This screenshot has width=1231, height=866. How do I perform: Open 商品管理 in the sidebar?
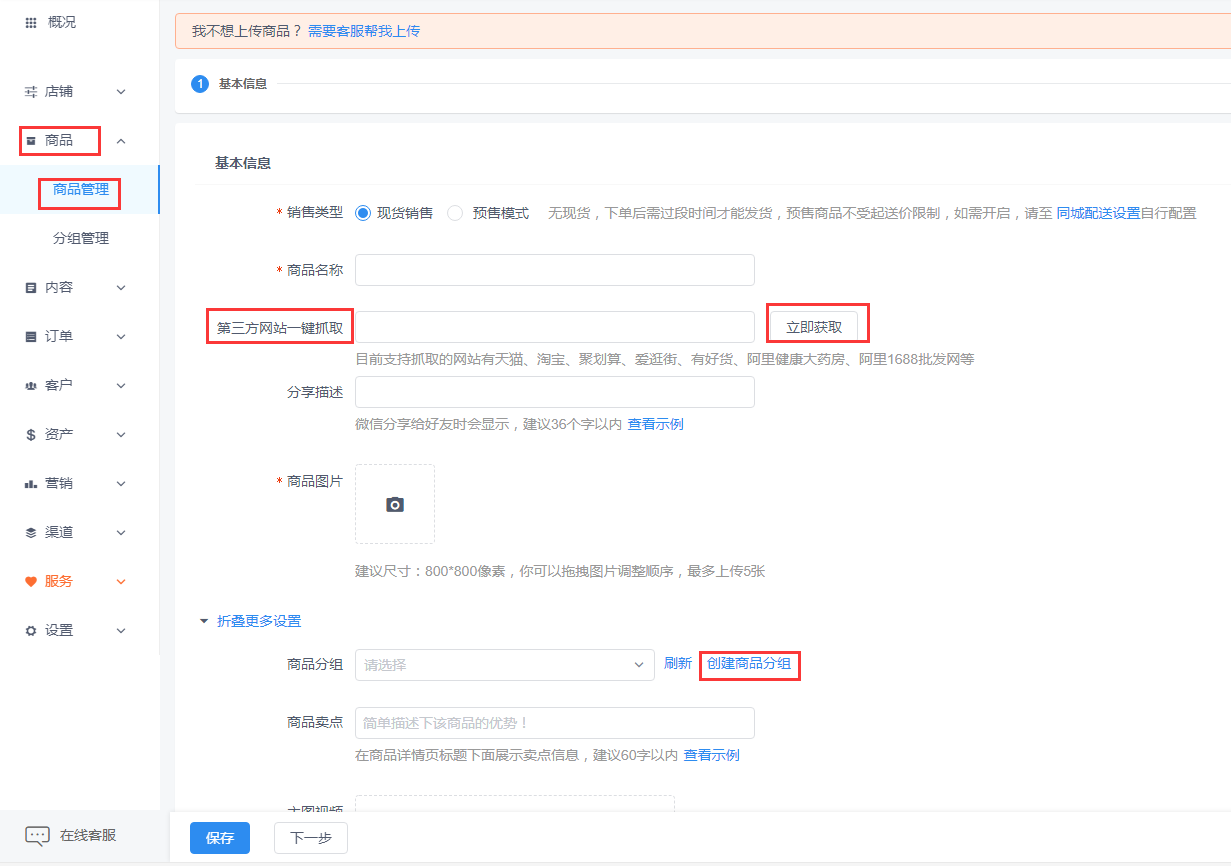pos(81,189)
